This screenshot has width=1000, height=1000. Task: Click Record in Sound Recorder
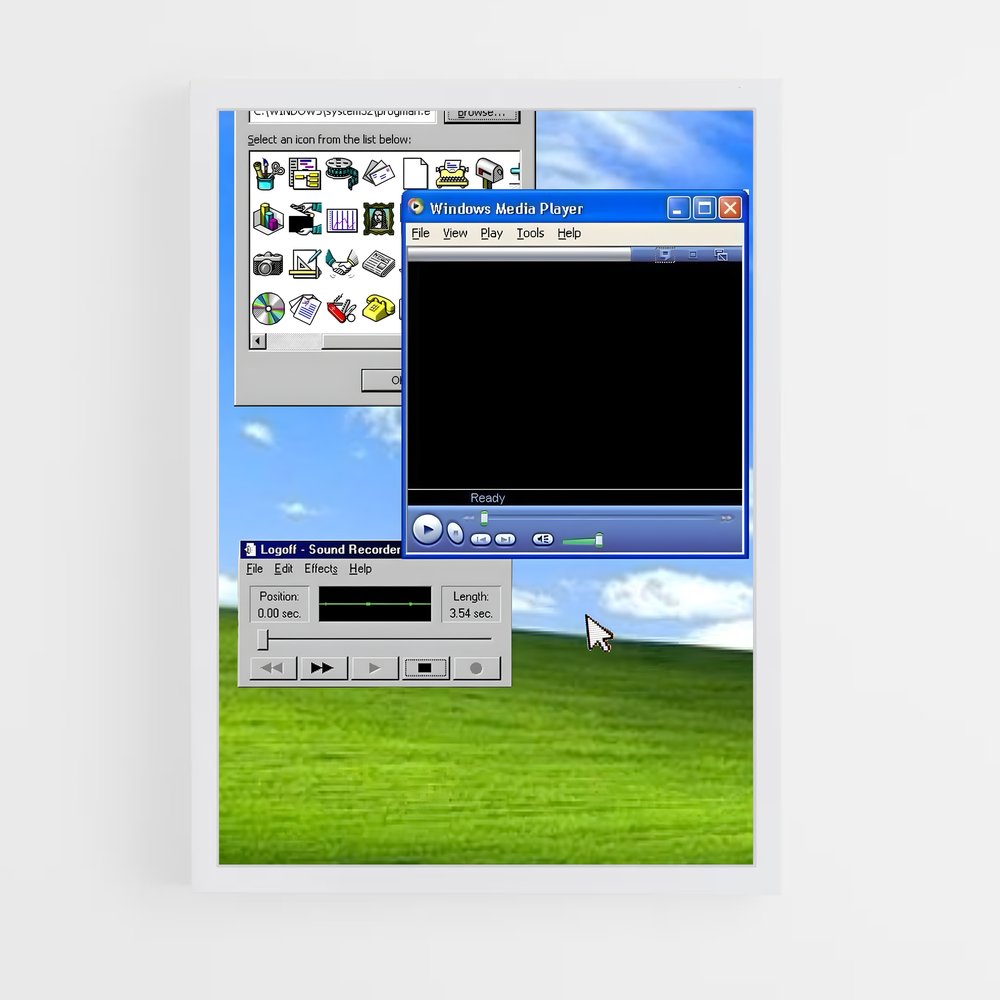point(476,668)
